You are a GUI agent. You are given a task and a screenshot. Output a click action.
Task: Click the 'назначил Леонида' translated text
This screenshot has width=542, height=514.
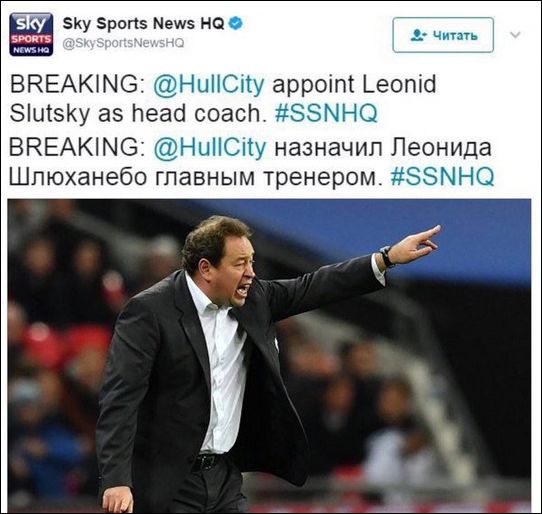pos(383,149)
